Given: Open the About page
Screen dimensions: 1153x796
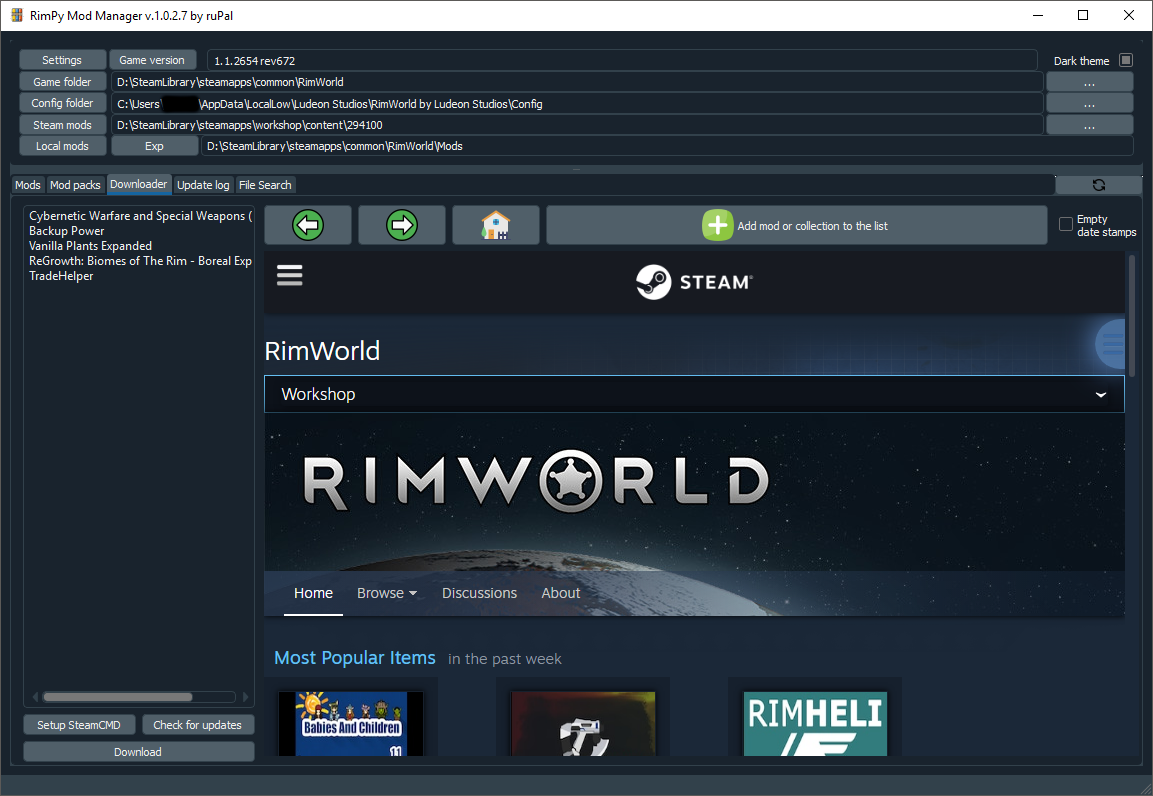Looking at the screenshot, I should 560,593.
